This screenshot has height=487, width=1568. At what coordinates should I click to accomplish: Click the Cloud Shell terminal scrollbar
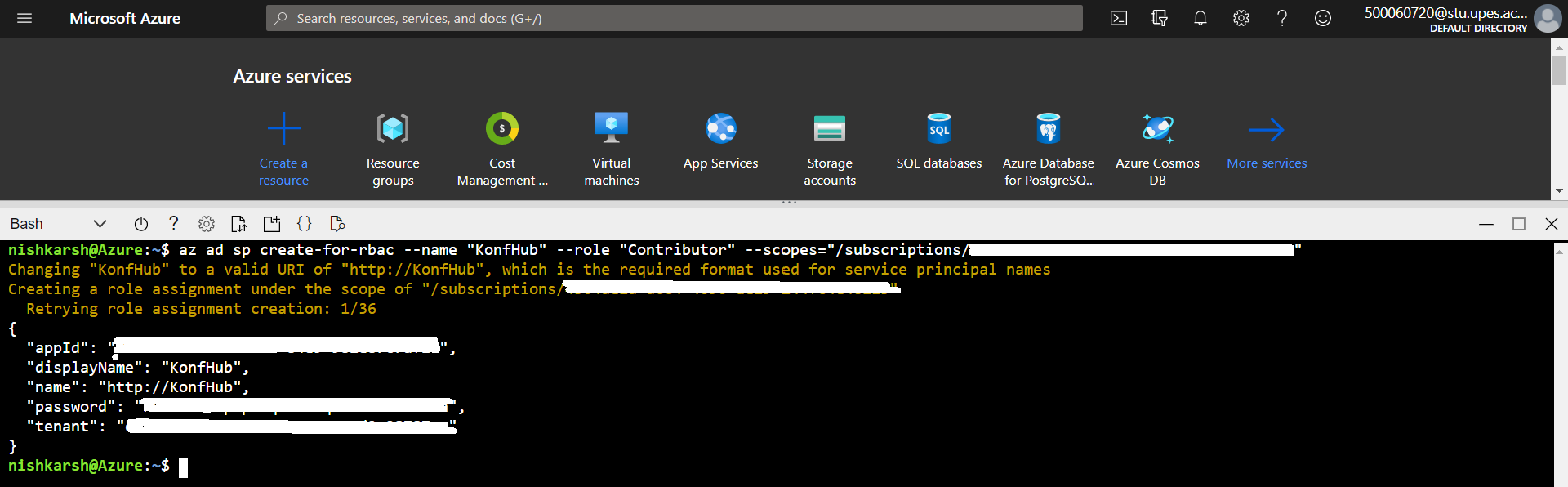point(1561,364)
